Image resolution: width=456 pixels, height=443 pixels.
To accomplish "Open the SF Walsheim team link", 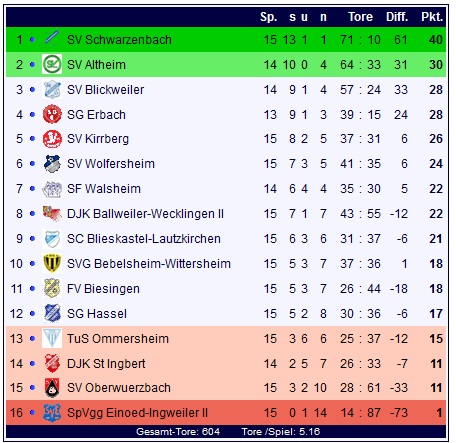I will (104, 189).
